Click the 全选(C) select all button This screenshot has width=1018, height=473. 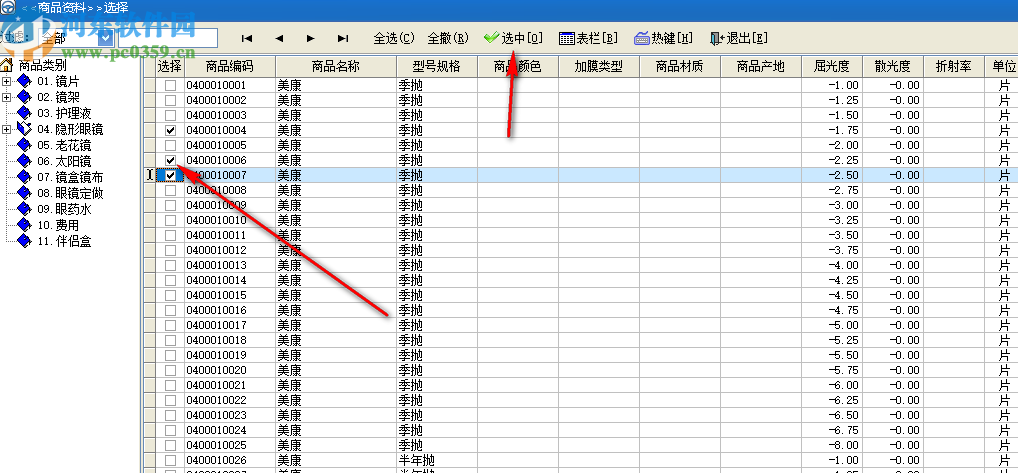[394, 38]
